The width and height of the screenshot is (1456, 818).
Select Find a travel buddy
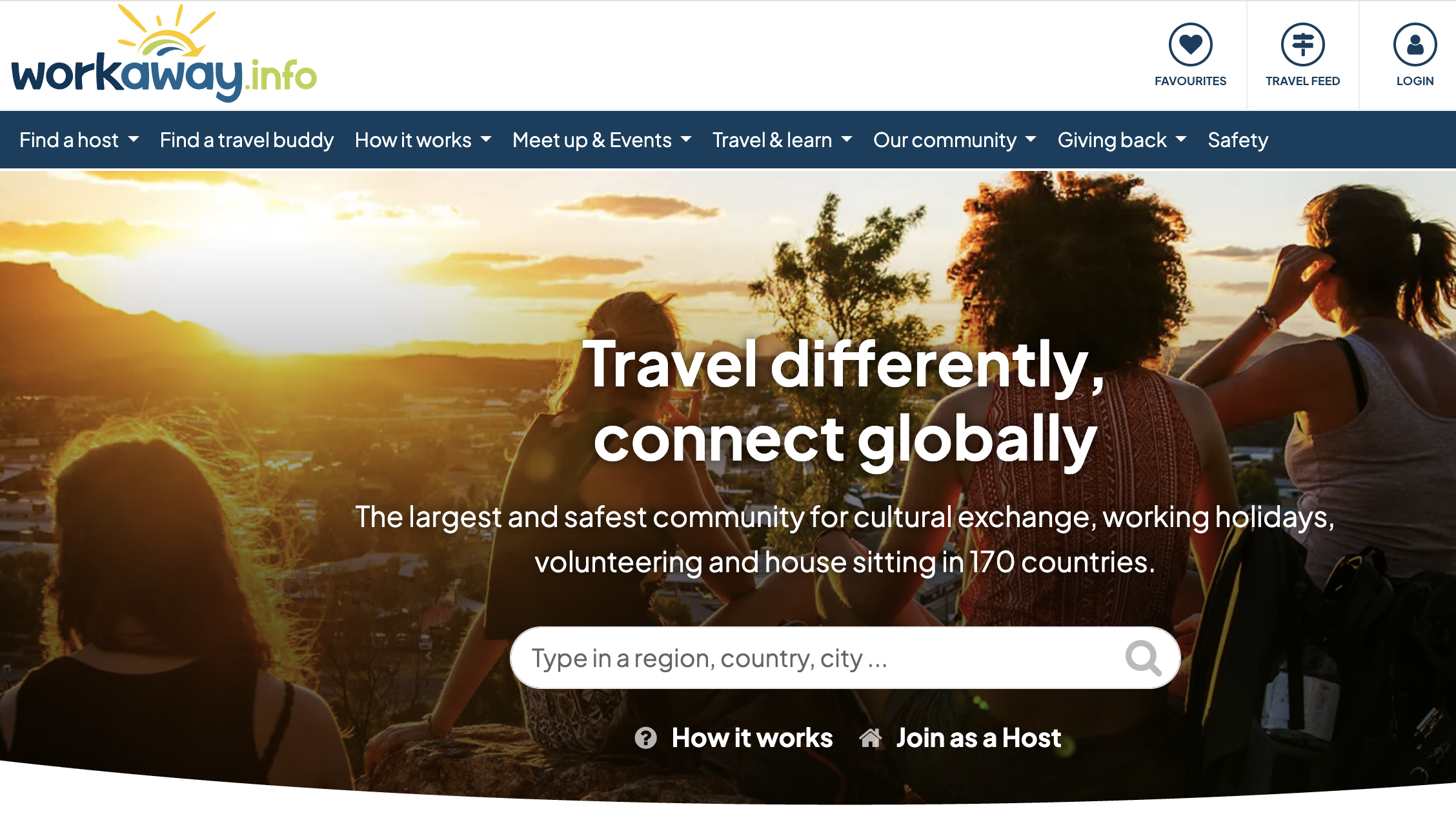click(247, 140)
